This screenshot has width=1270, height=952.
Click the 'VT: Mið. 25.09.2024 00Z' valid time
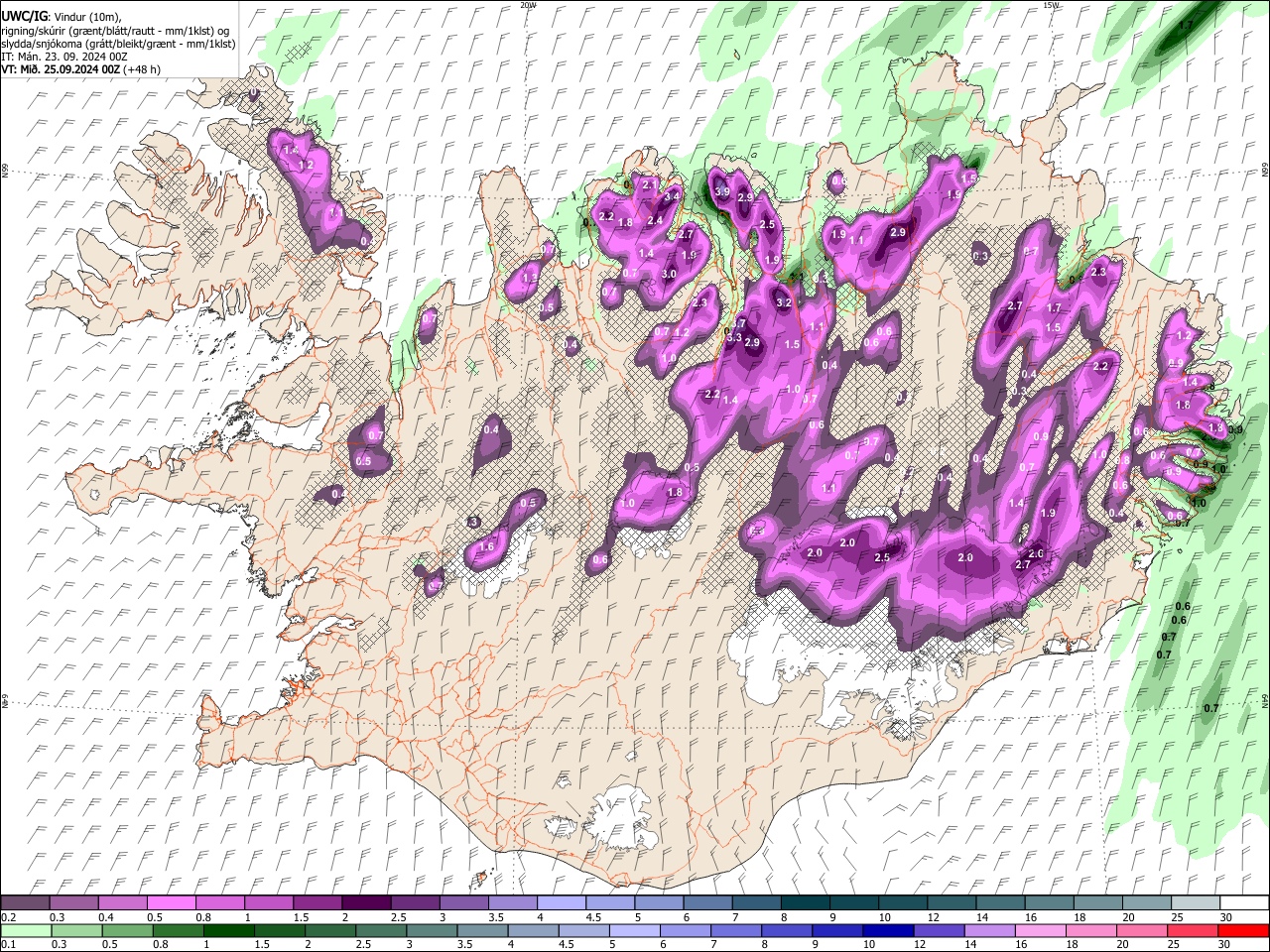[x=61, y=69]
